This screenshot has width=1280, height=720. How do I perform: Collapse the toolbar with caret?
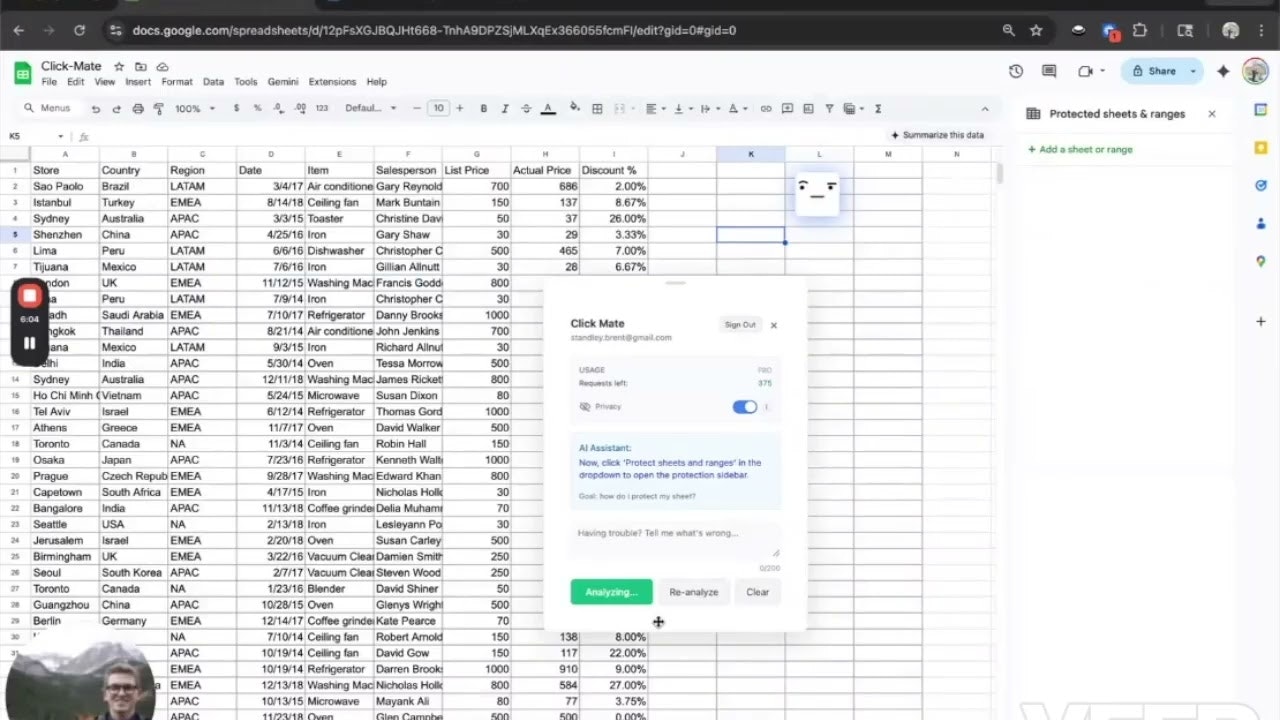click(984, 108)
